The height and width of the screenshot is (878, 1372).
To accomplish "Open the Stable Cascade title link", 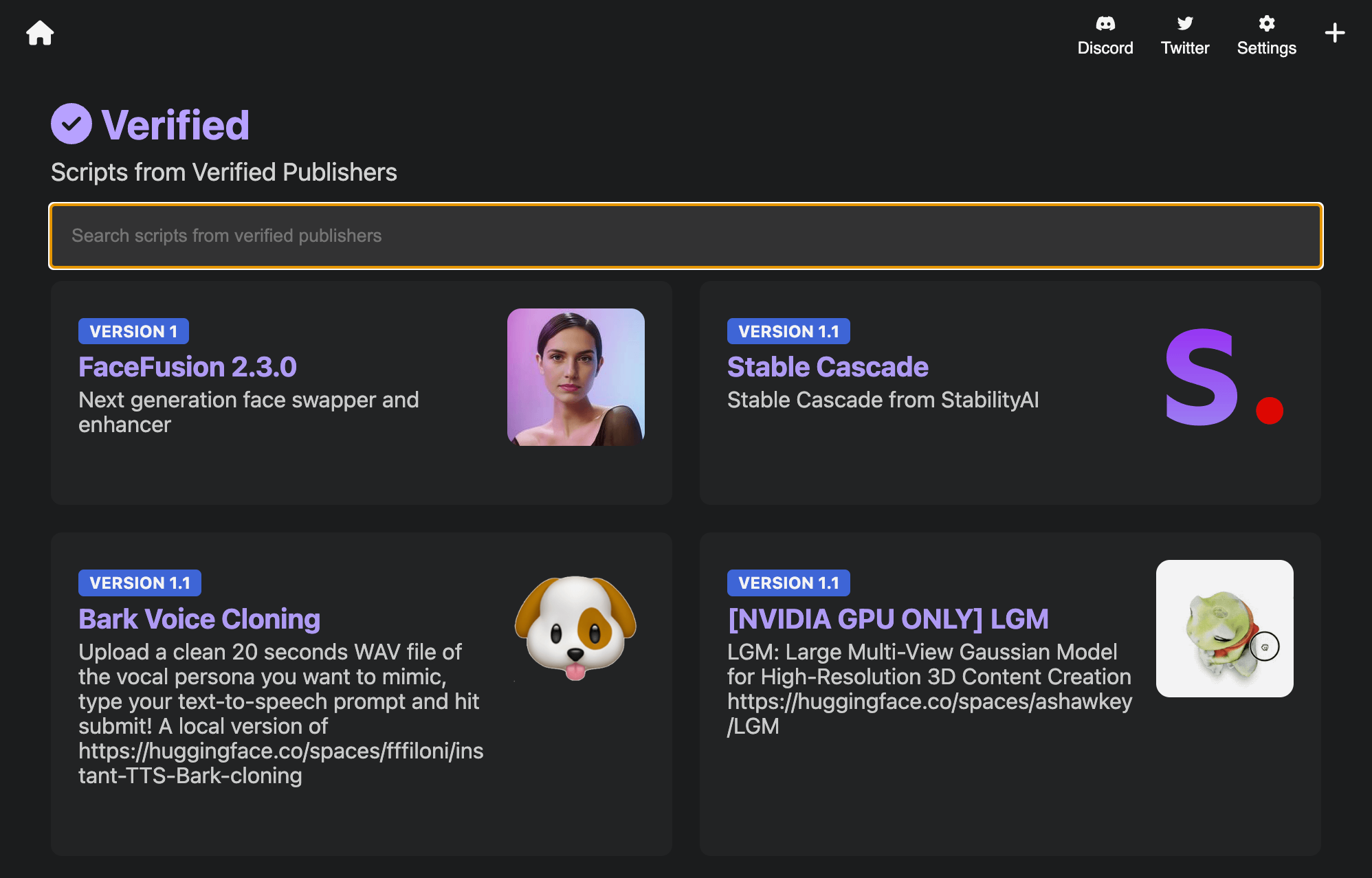I will 828,367.
